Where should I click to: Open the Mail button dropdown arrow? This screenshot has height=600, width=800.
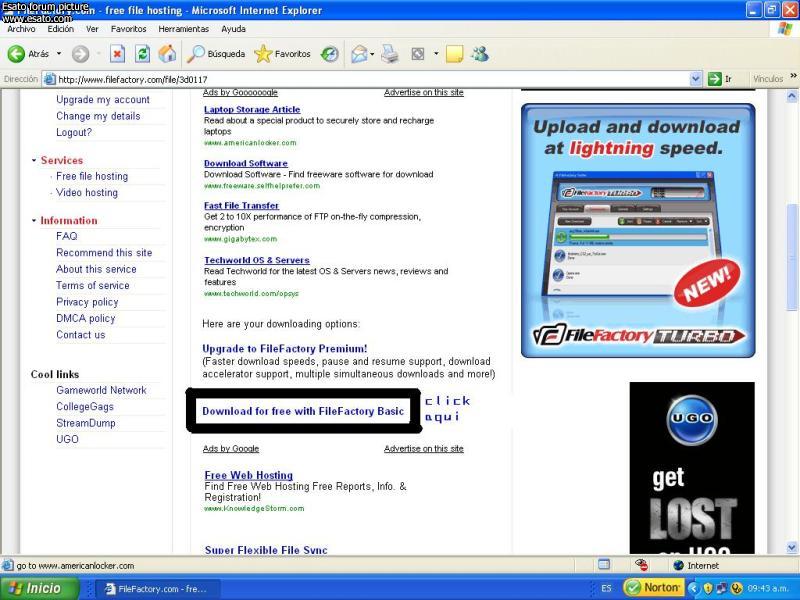[372, 54]
